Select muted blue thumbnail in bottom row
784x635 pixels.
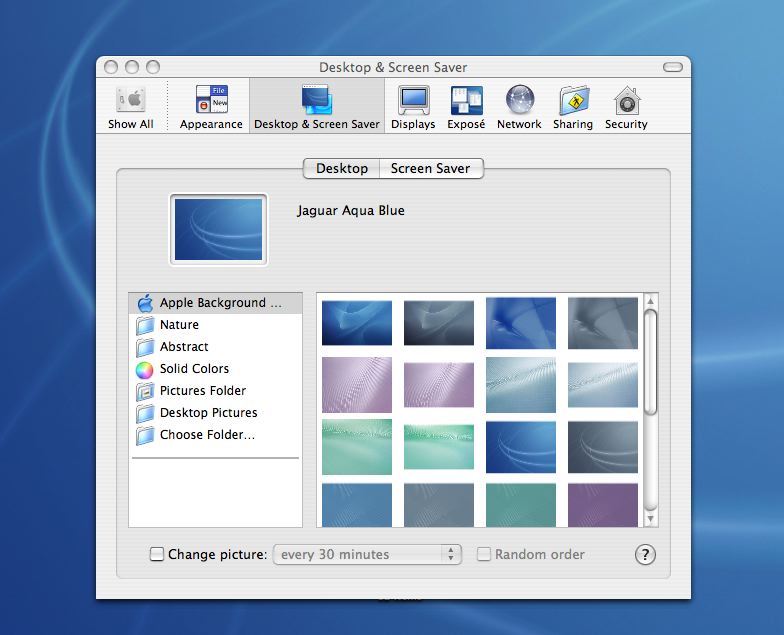coord(357,505)
